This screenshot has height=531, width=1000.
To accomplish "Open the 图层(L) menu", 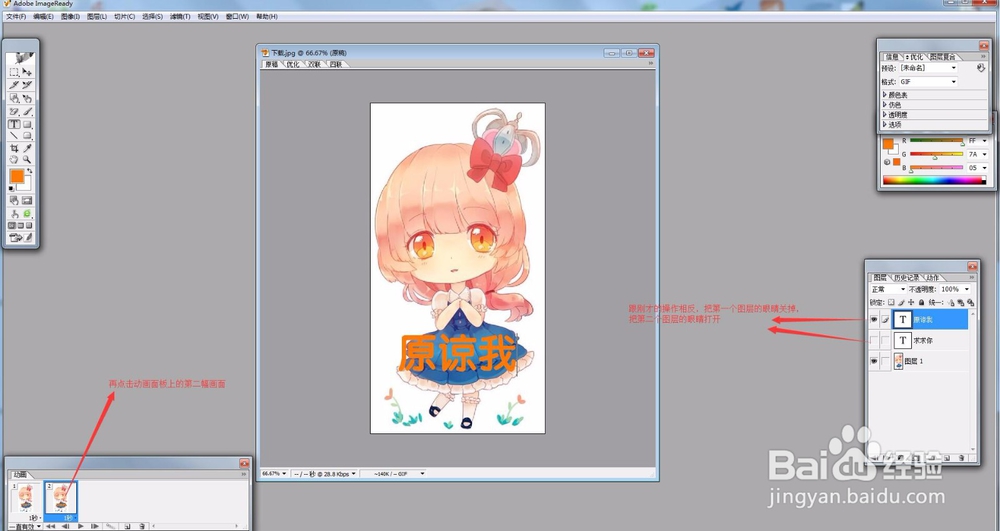I will (x=97, y=17).
